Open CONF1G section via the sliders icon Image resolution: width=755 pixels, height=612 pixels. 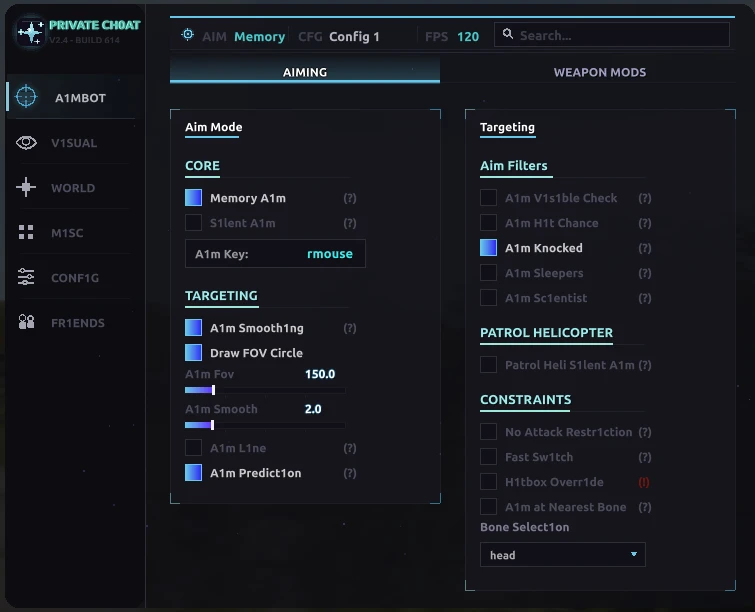[26, 277]
